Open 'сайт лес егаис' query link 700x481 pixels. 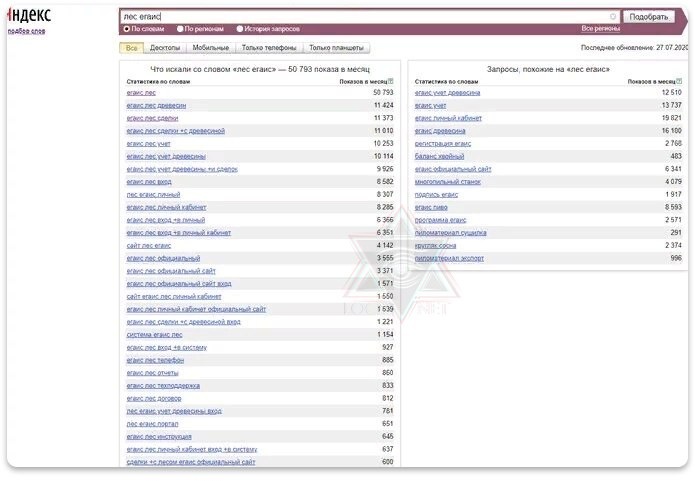point(149,246)
